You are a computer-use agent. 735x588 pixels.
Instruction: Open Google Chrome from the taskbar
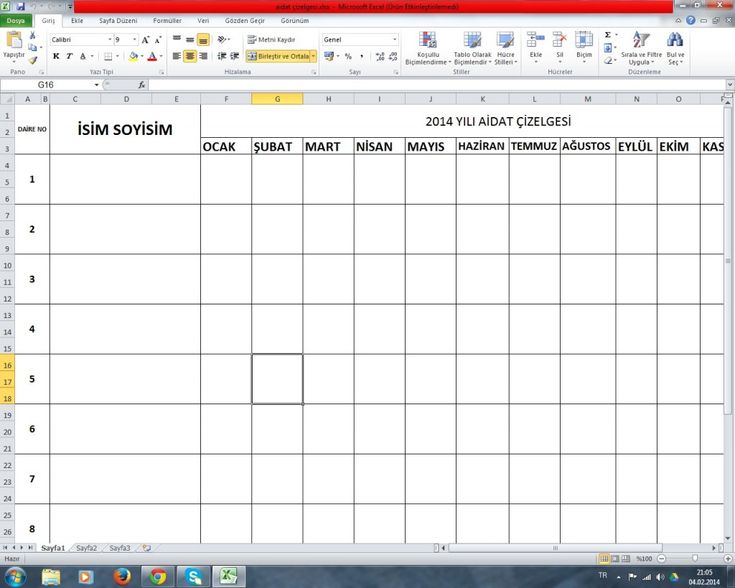coord(156,577)
